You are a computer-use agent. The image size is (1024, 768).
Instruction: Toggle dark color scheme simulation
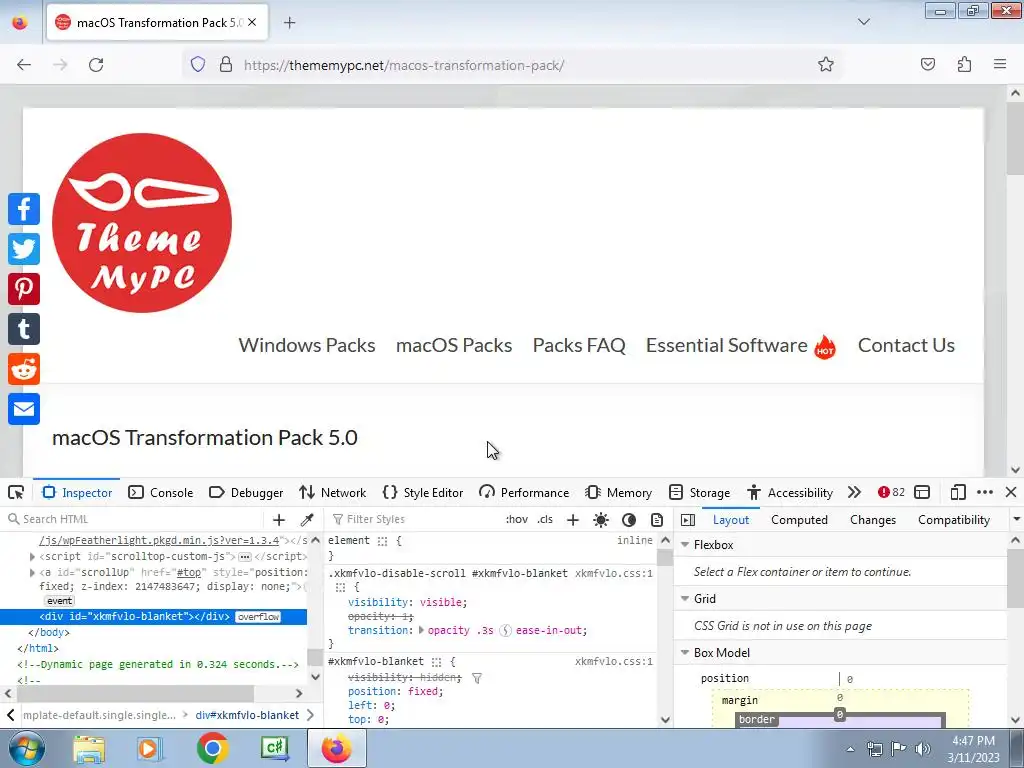coord(629,520)
